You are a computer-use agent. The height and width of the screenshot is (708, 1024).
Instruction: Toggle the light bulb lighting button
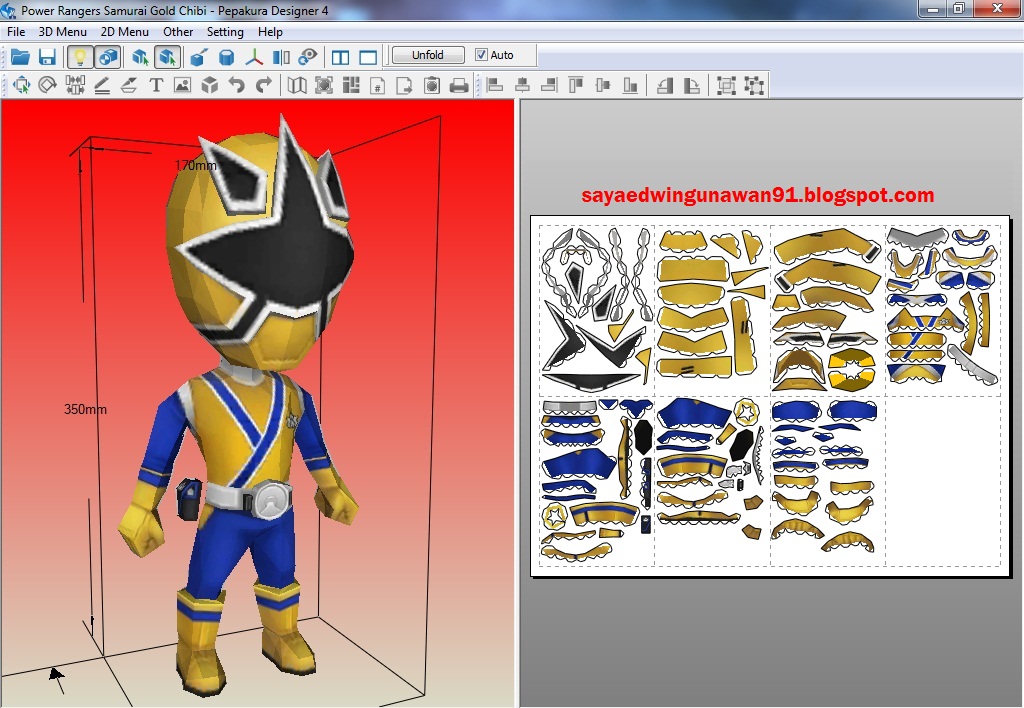click(80, 57)
